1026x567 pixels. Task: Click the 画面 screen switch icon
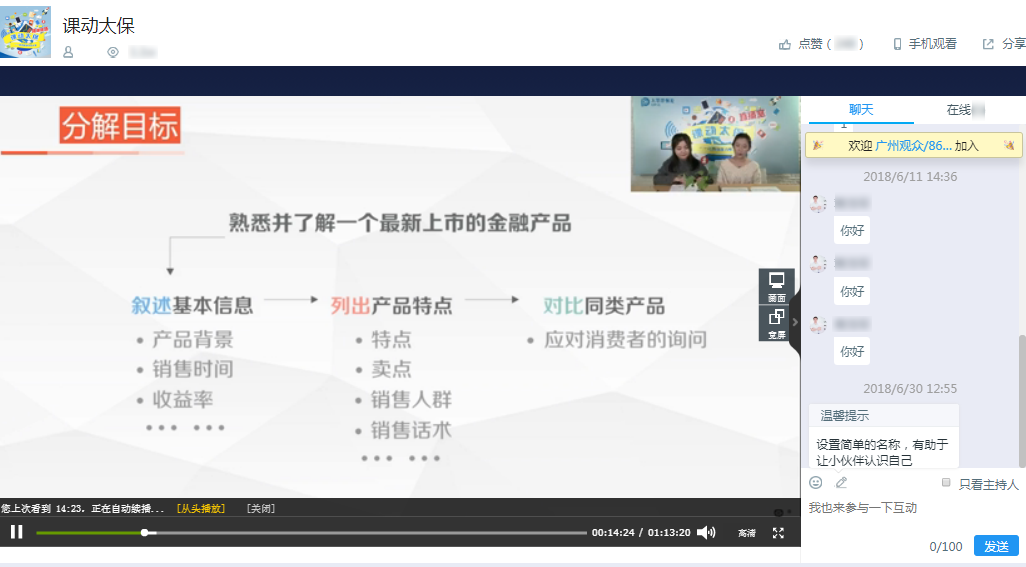coord(776,285)
